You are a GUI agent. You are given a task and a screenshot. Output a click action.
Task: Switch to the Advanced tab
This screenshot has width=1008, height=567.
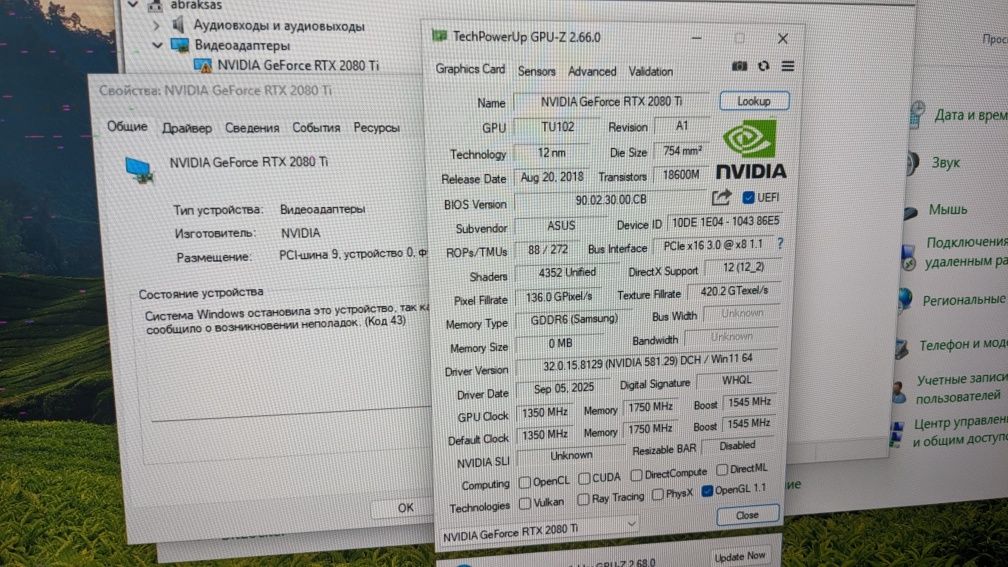[592, 71]
